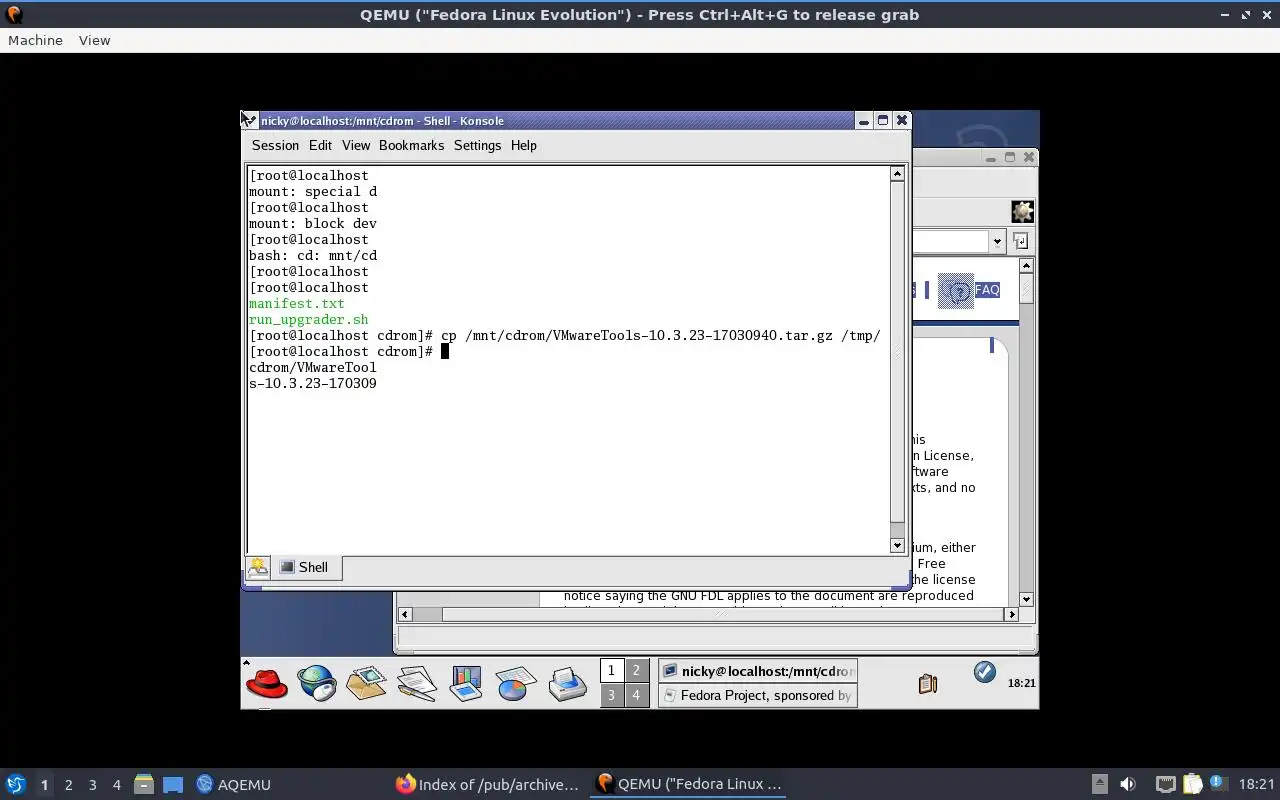This screenshot has width=1280, height=800.
Task: Maximize the Konsole window
Action: tap(883, 120)
